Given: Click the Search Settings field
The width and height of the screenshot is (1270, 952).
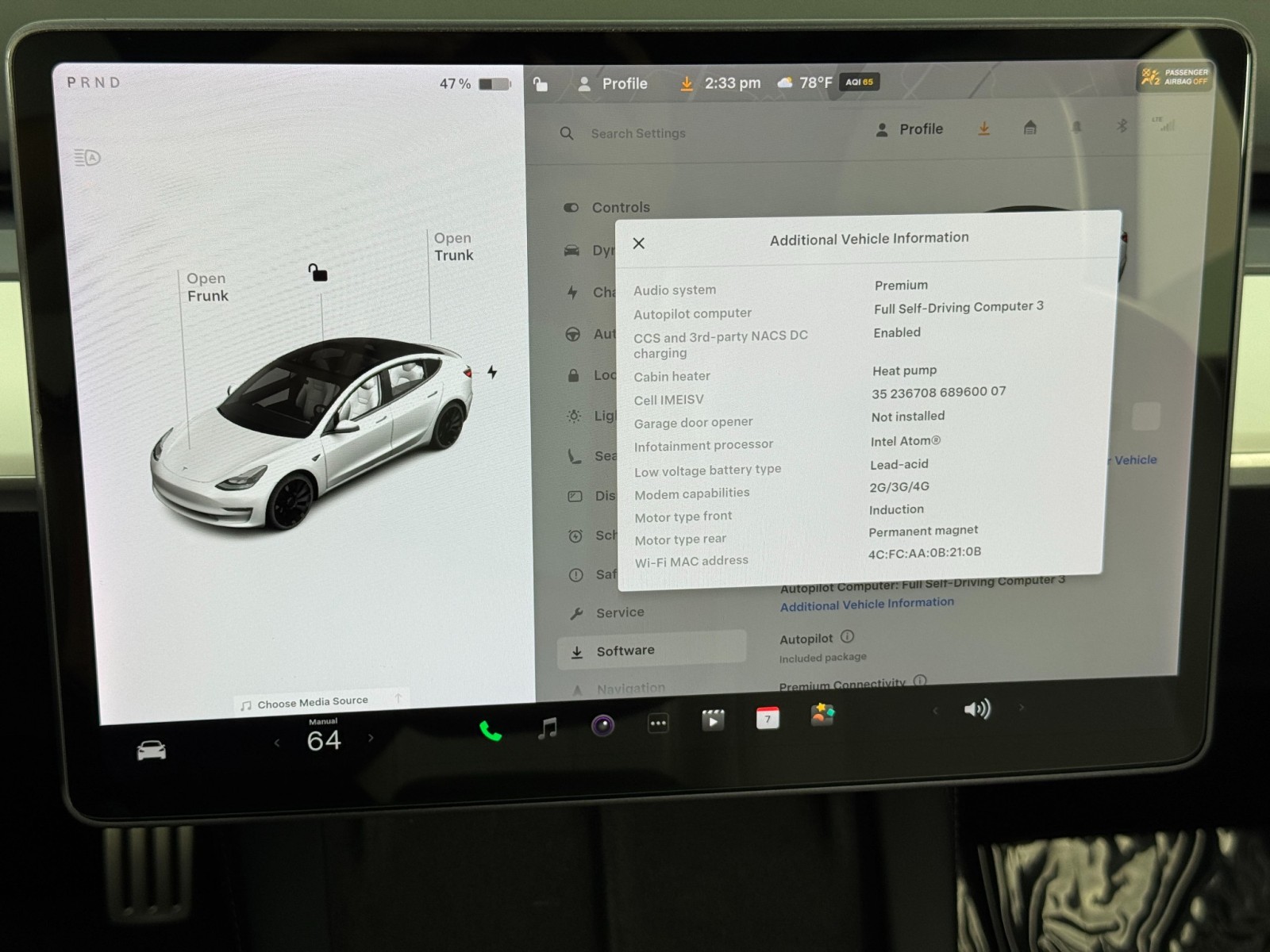Looking at the screenshot, I should point(638,133).
